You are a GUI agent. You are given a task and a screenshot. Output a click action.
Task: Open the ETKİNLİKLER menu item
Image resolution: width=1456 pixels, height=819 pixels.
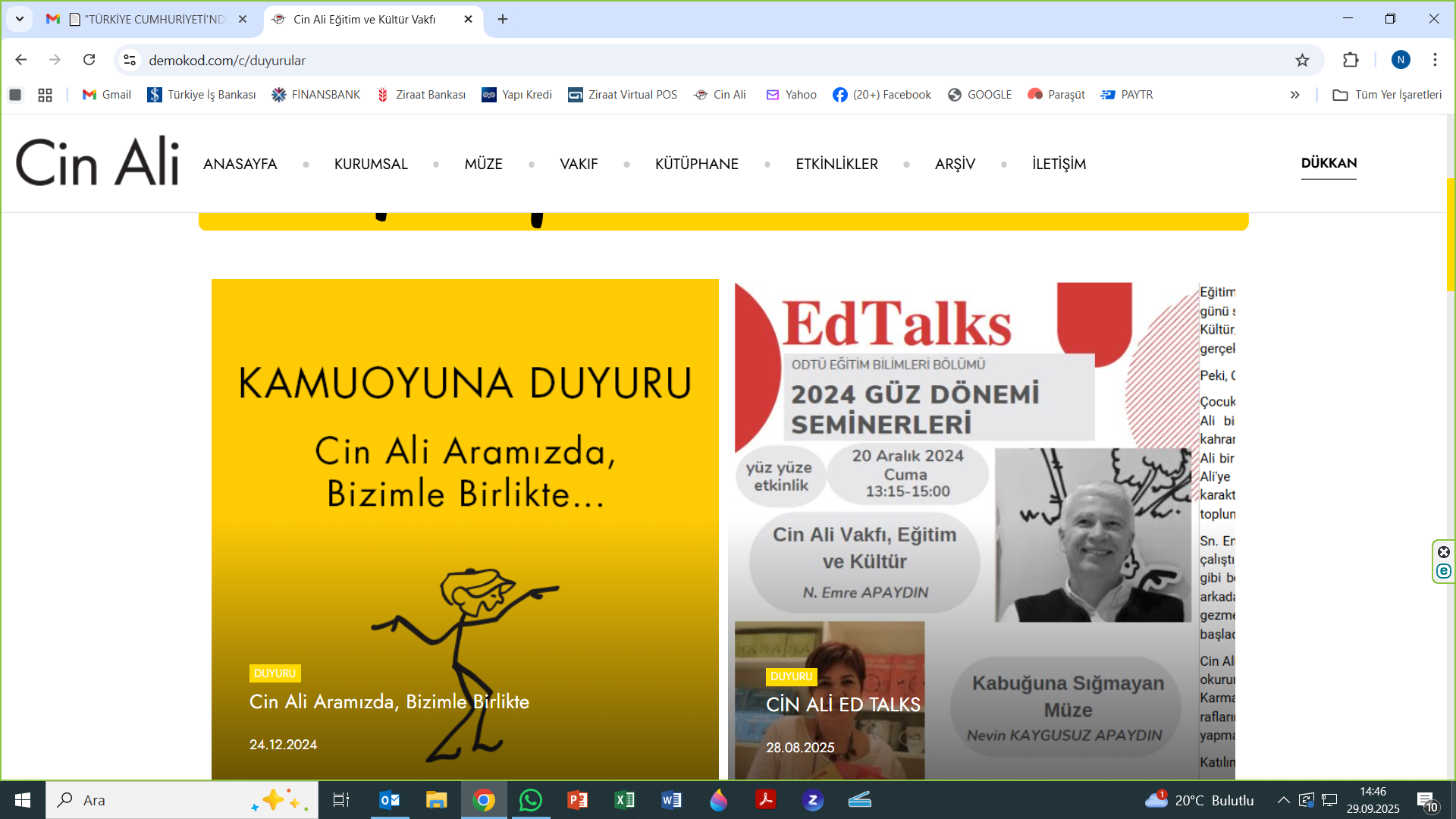point(836,164)
